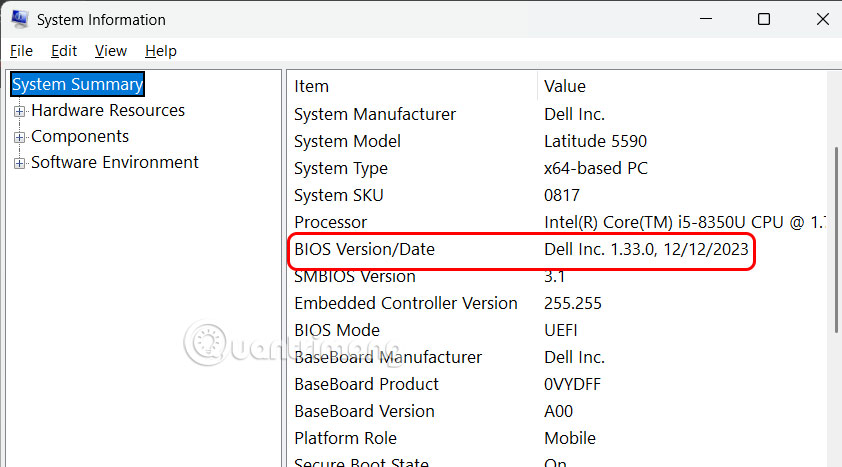Screen dimensions: 842x467
Task: Expand the Software Environment node
Action: point(19,163)
